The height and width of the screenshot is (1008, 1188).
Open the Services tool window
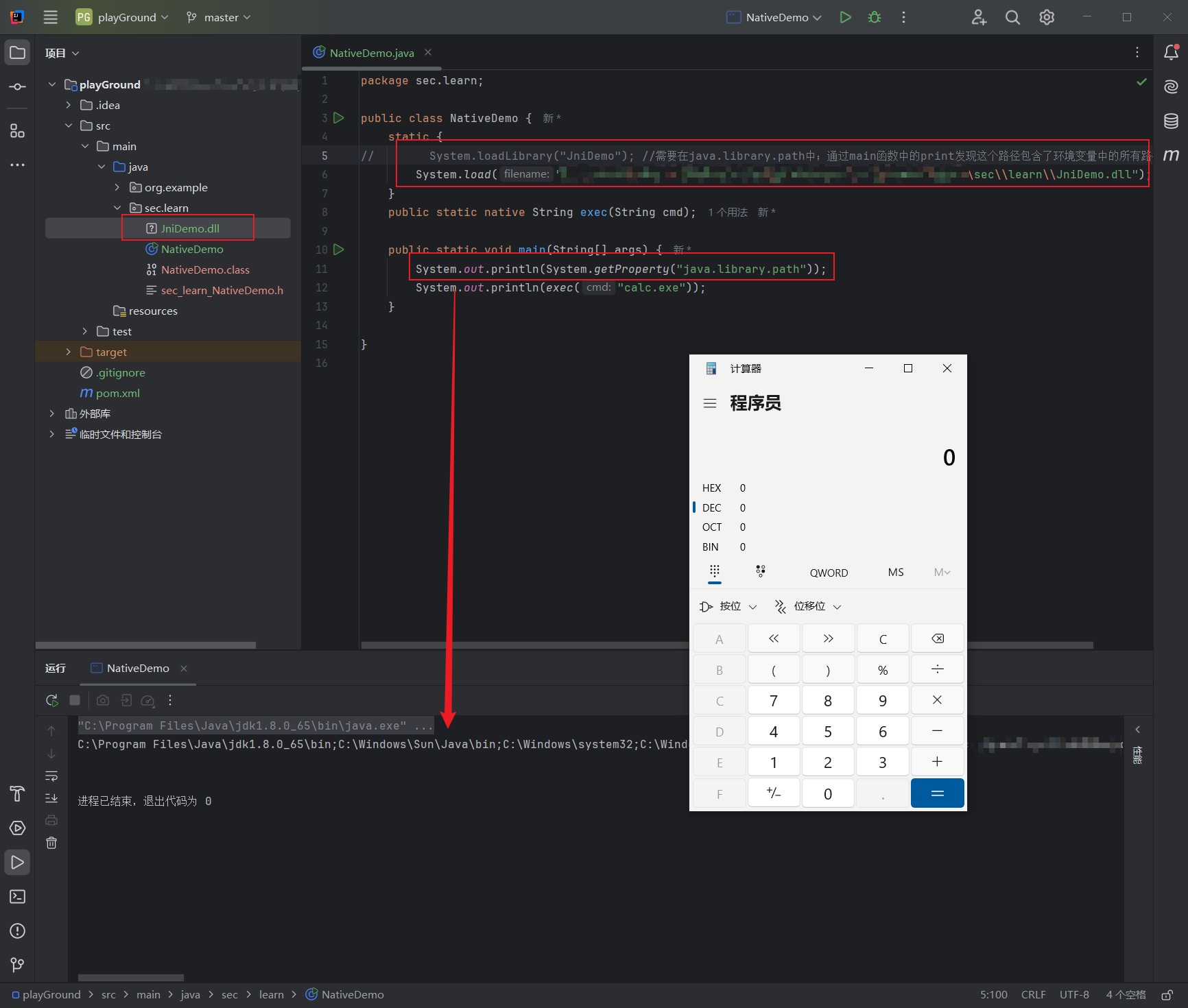point(17,828)
